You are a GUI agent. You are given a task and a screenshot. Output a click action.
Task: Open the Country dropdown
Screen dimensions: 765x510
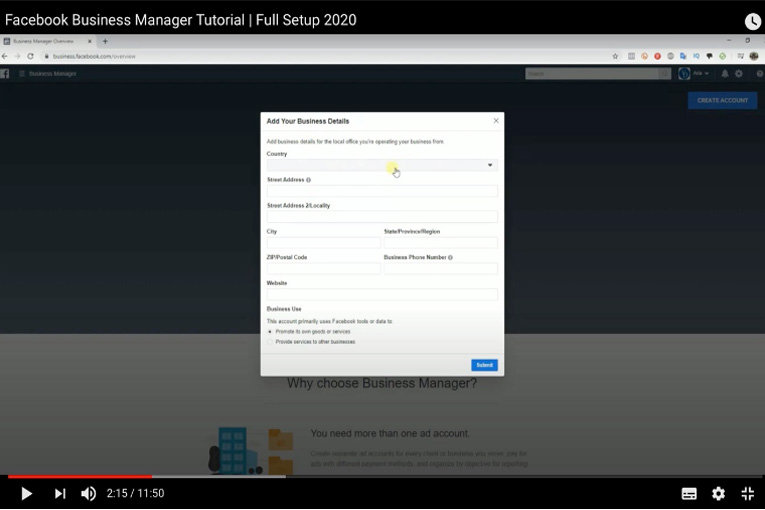pos(382,165)
